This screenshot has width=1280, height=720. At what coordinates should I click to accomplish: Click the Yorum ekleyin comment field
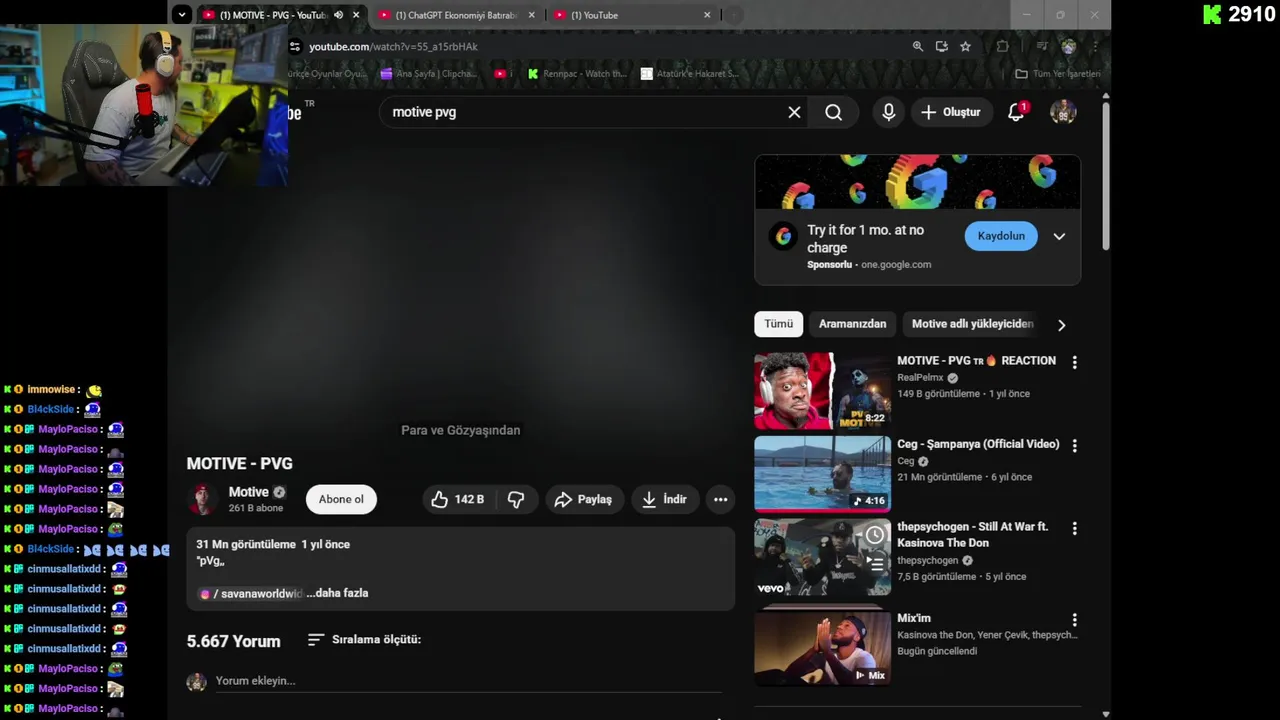click(x=468, y=681)
